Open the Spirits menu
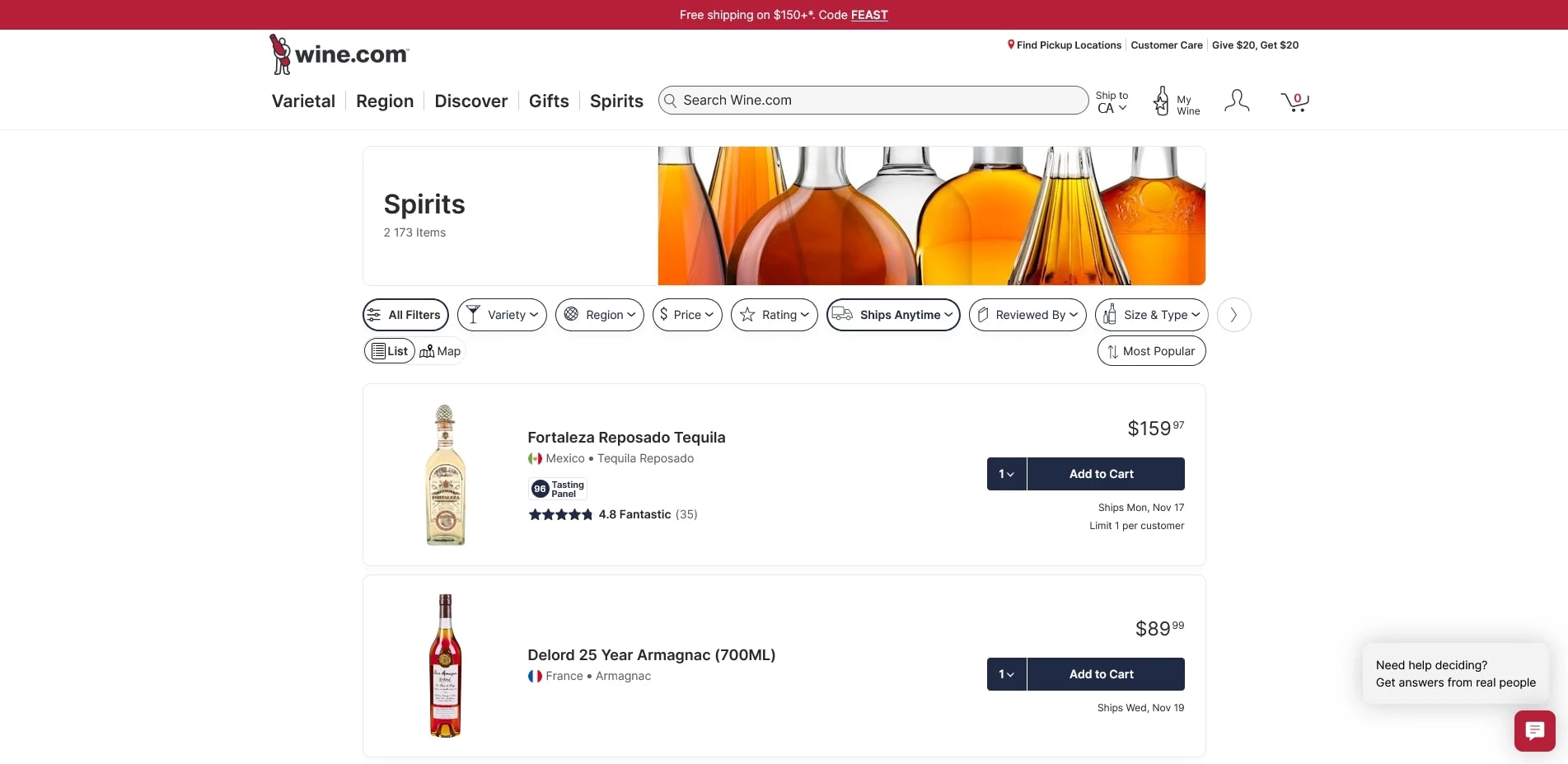The height and width of the screenshot is (764, 1568). point(615,101)
